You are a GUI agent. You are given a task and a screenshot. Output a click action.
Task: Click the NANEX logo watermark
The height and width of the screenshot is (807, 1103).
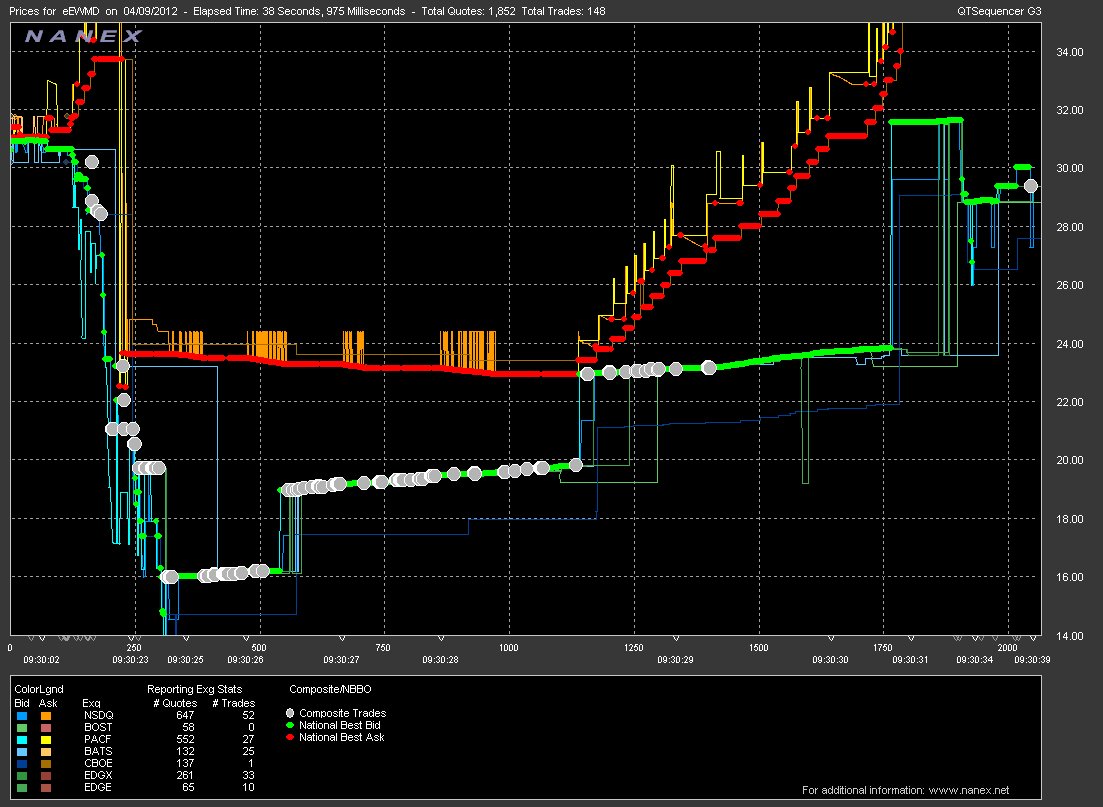[84, 36]
